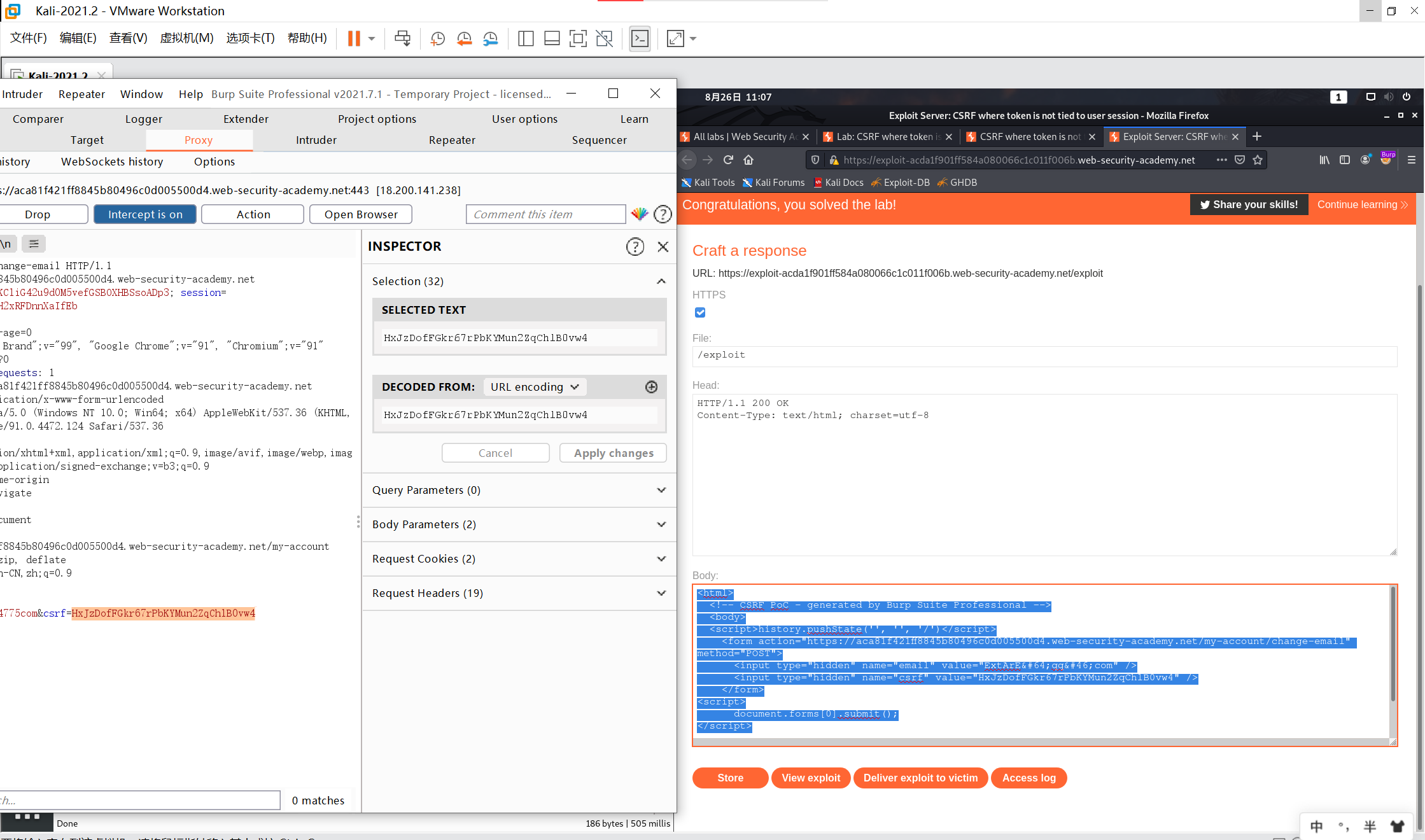Expand Request Headers in the Inspector
Viewport: 1425px width, 840px height.
661,592
